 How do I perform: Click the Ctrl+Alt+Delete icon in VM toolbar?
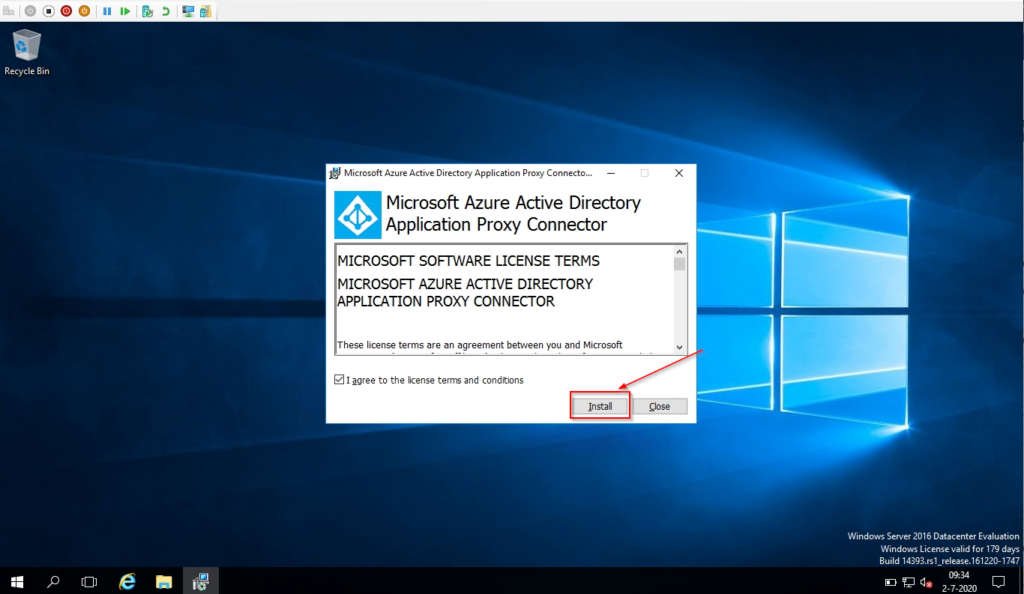[8, 11]
